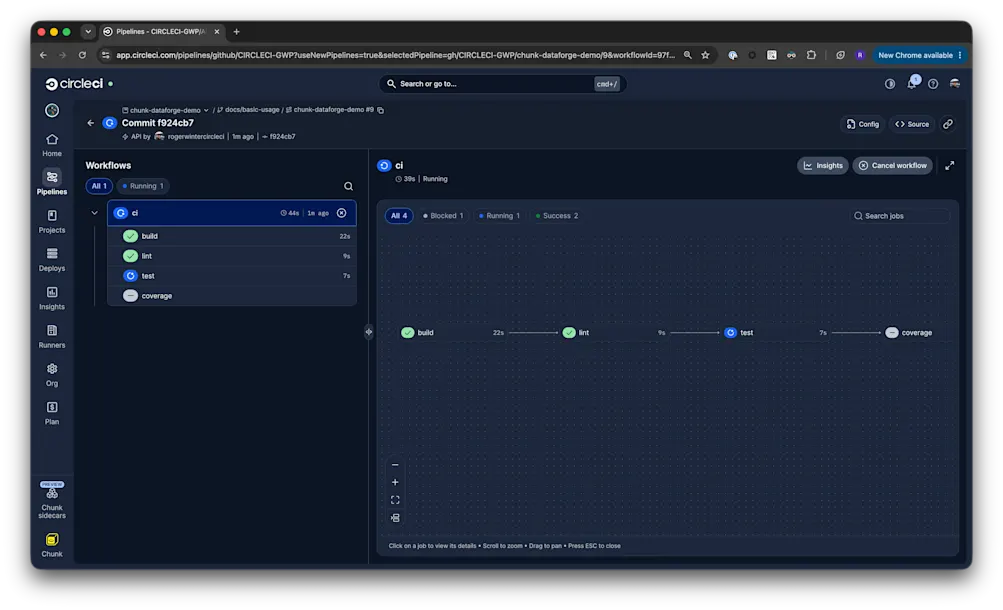Image resolution: width=1003 pixels, height=610 pixels.
Task: Zoom in the graph with the plus button
Action: pos(395,482)
